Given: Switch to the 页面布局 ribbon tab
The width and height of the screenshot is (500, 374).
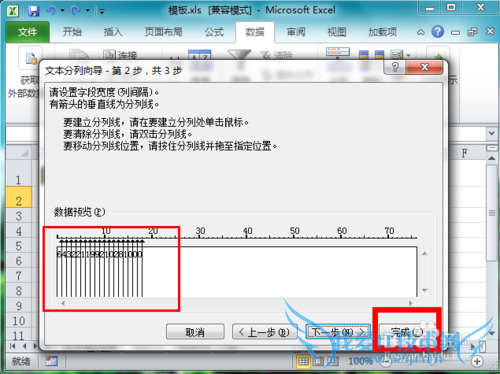Looking at the screenshot, I should [x=163, y=32].
